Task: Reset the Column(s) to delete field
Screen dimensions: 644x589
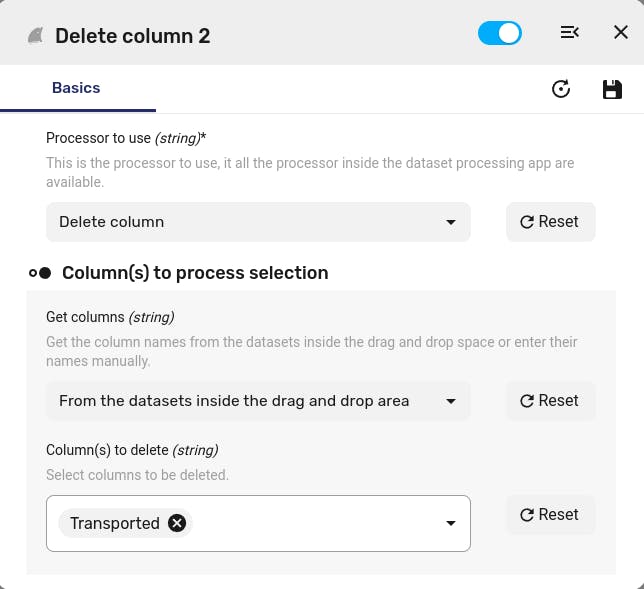Action: pos(550,515)
